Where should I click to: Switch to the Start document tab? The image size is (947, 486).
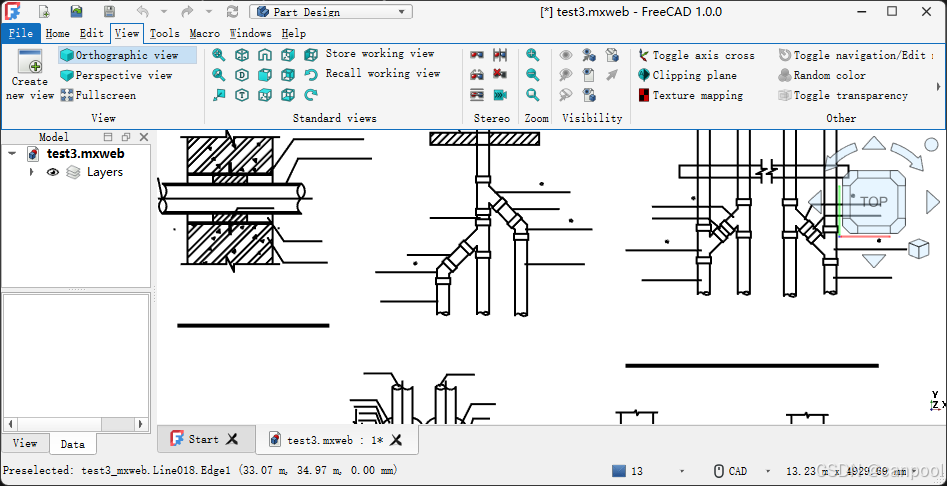205,439
